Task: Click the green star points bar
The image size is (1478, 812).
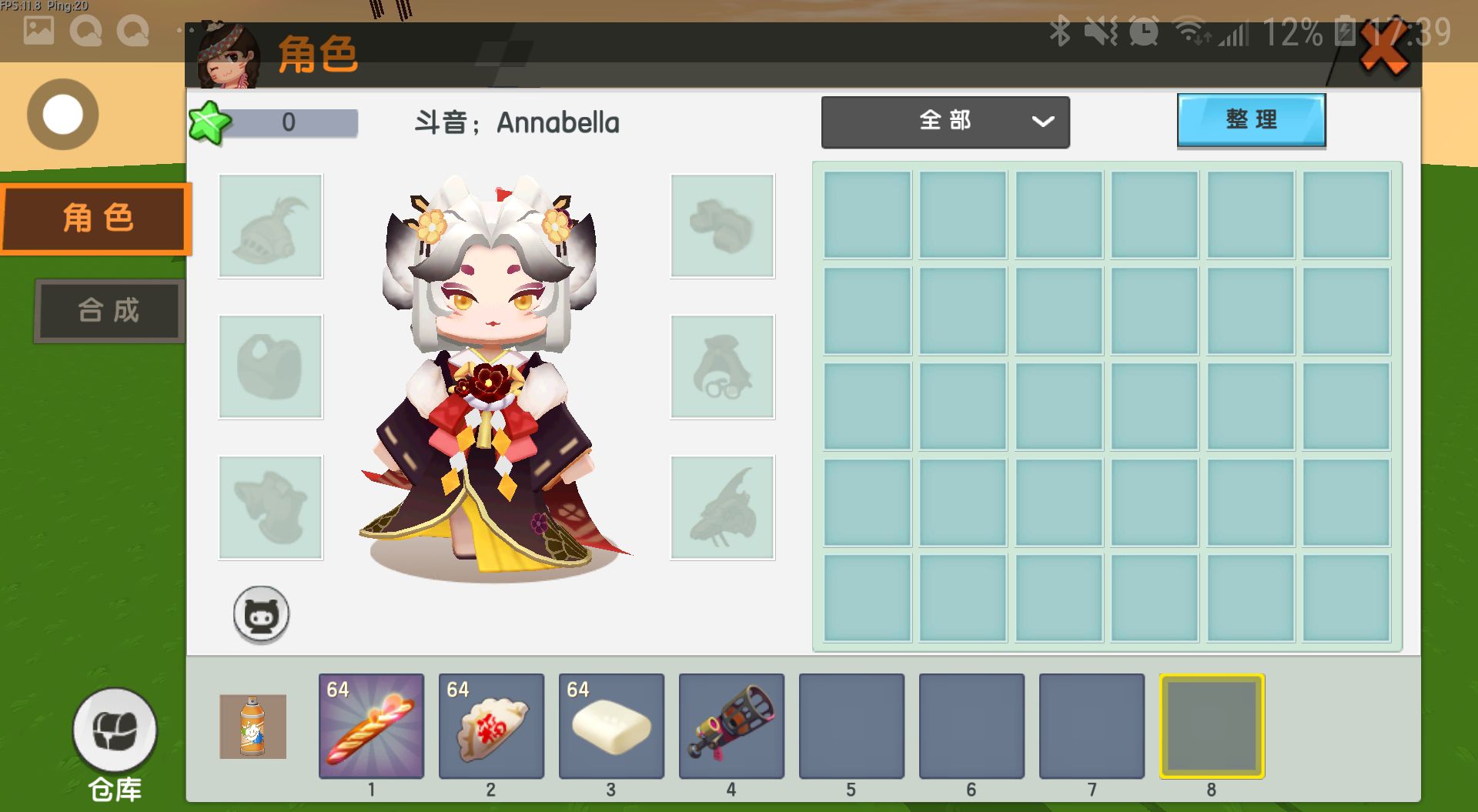Action: [275, 122]
